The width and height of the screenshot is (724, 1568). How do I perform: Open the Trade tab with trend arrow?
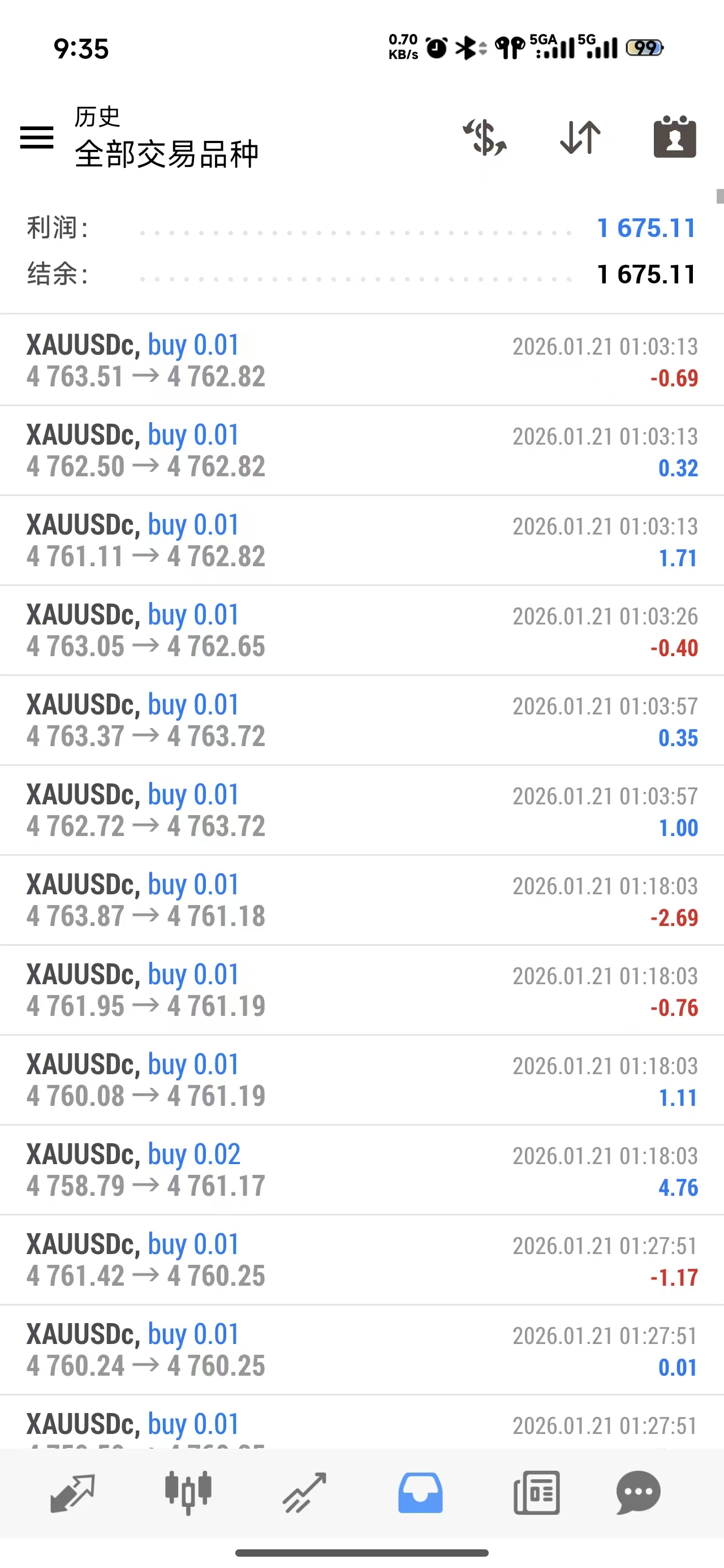click(304, 1493)
